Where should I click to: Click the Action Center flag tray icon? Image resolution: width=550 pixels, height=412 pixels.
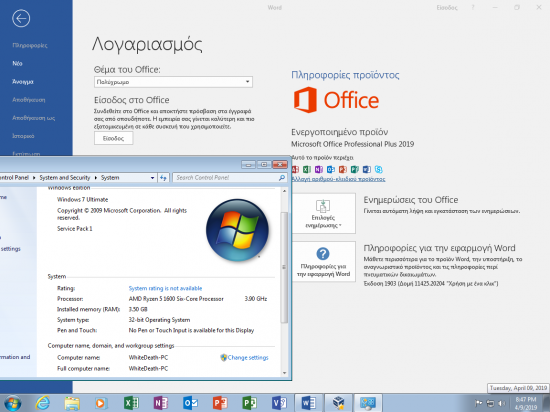tap(478, 403)
